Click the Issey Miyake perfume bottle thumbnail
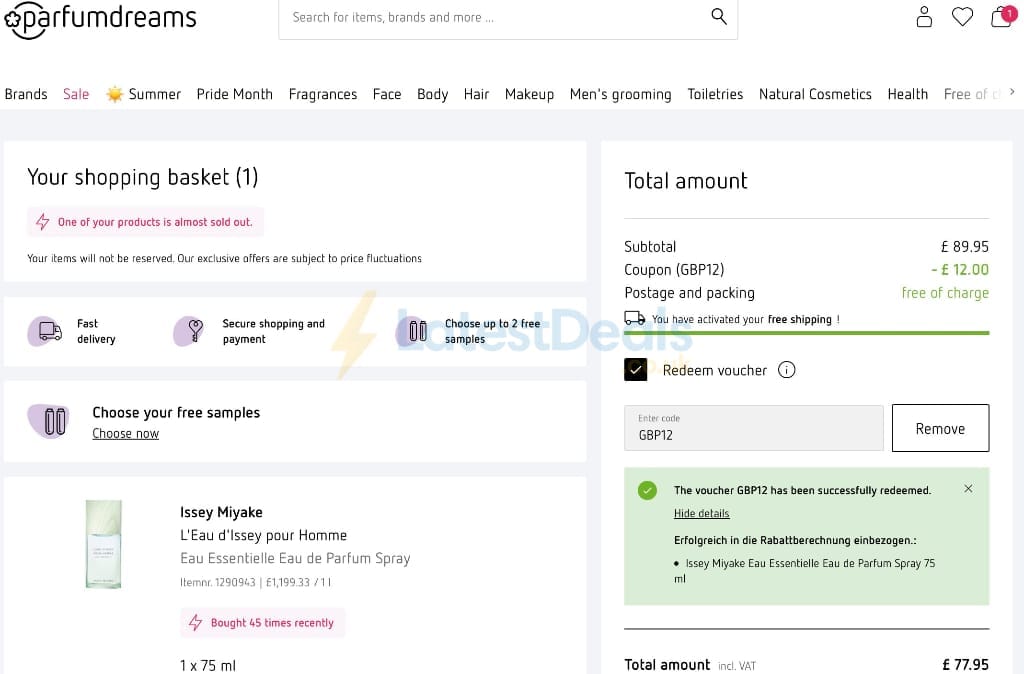 (x=104, y=544)
